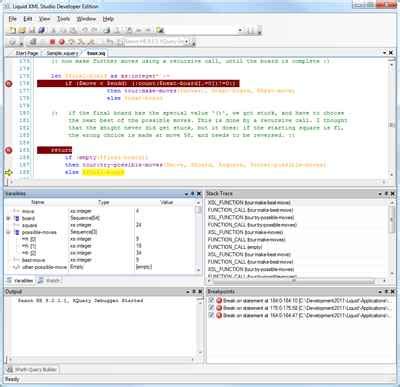This screenshot has height=387, width=400.
Task: Open the Output panel options dropdown arrow
Action: click(188, 292)
